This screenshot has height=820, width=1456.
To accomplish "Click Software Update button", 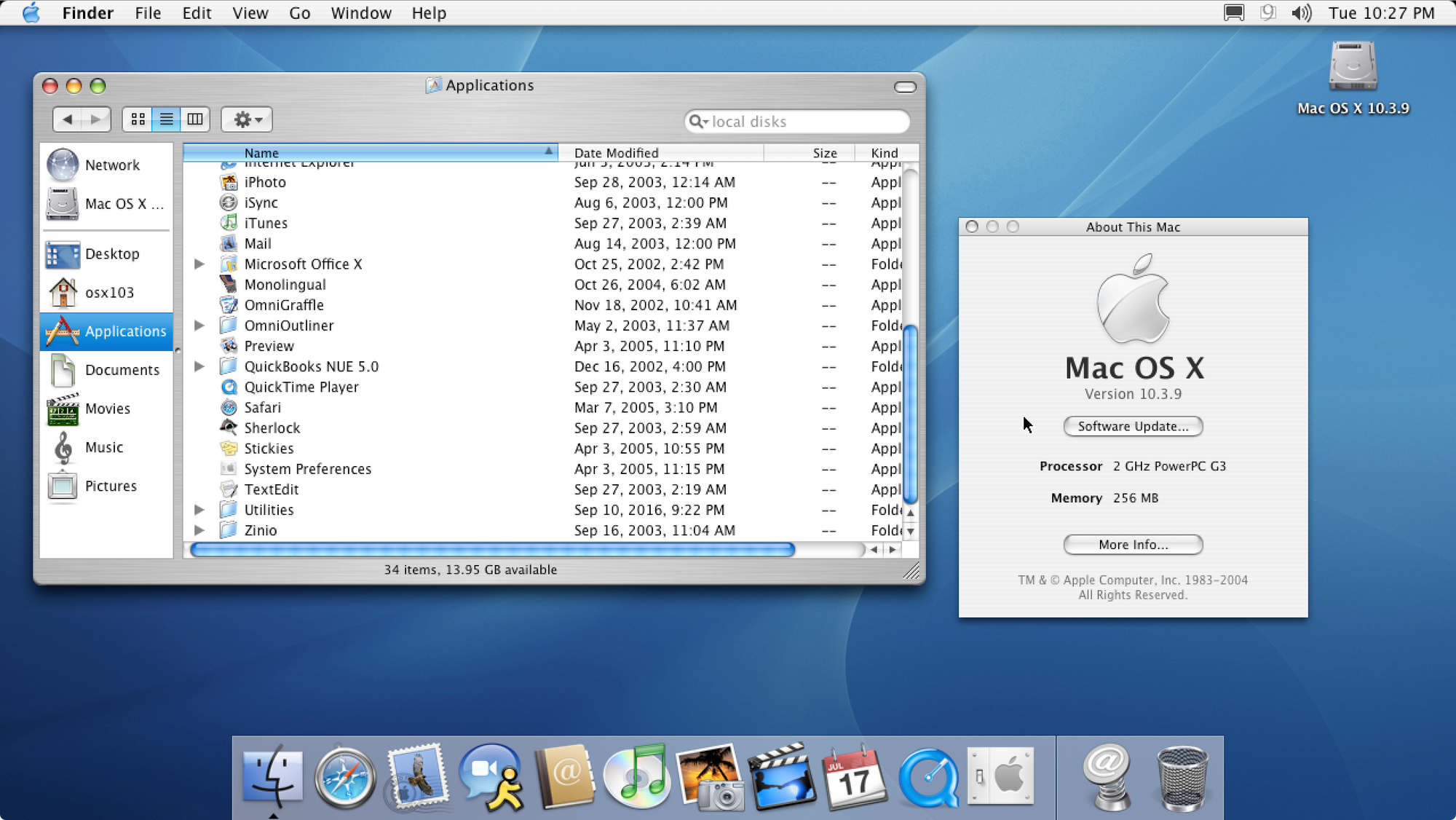I will 1133,426.
